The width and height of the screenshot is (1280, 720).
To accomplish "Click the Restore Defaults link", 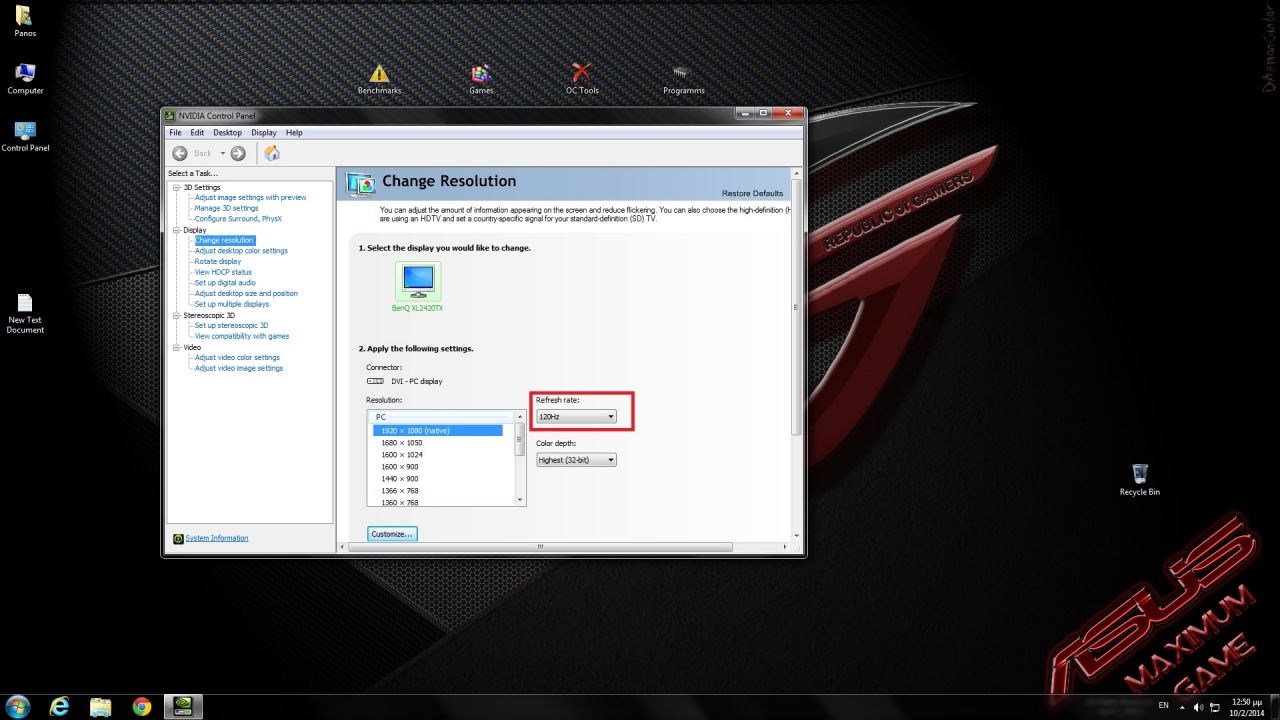I will [752, 193].
